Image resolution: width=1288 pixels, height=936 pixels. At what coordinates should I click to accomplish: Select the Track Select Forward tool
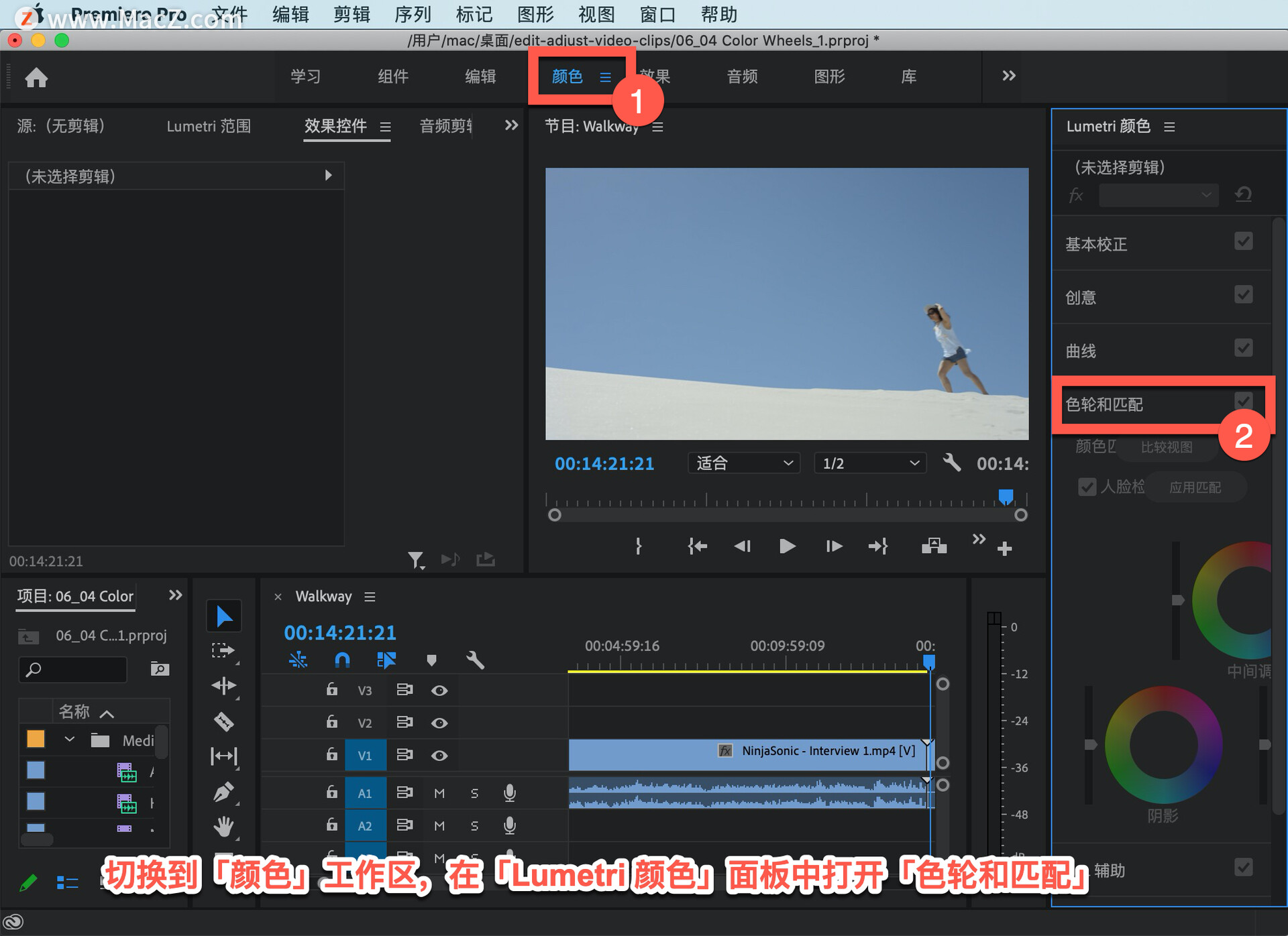click(x=223, y=651)
